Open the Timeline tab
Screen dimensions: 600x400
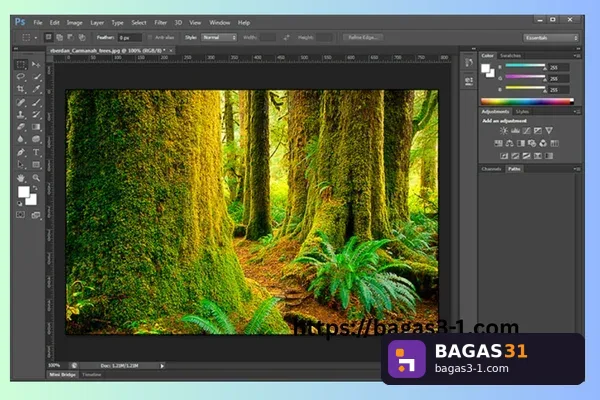[92, 375]
